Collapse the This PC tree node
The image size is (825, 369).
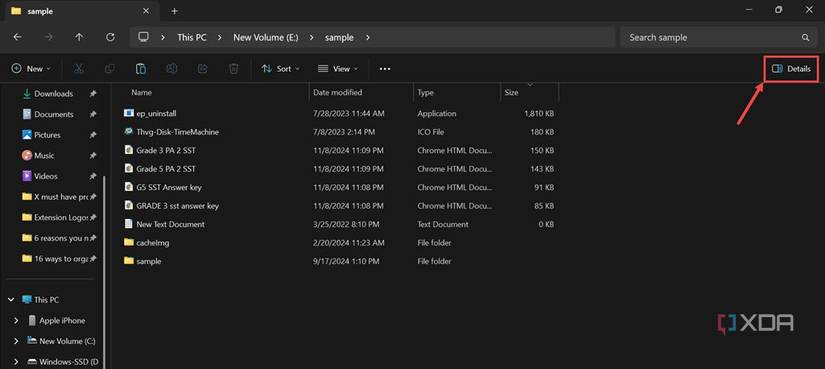(x=11, y=300)
